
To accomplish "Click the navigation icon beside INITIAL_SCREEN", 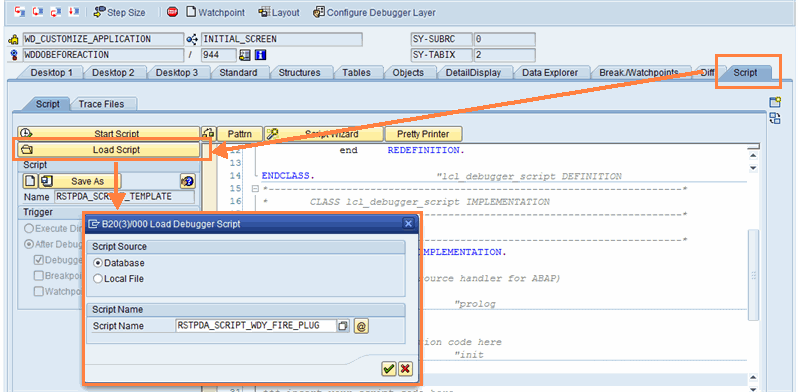I will [192, 39].
